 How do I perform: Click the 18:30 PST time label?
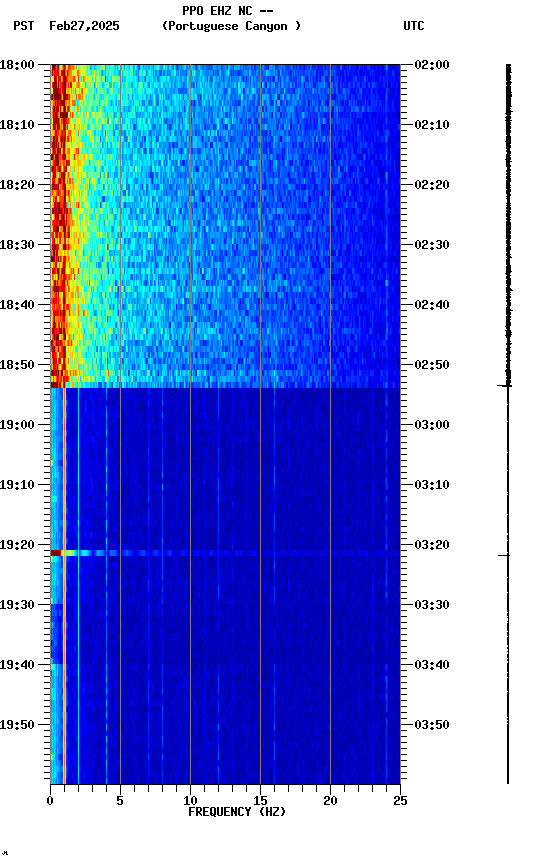pos(17,245)
